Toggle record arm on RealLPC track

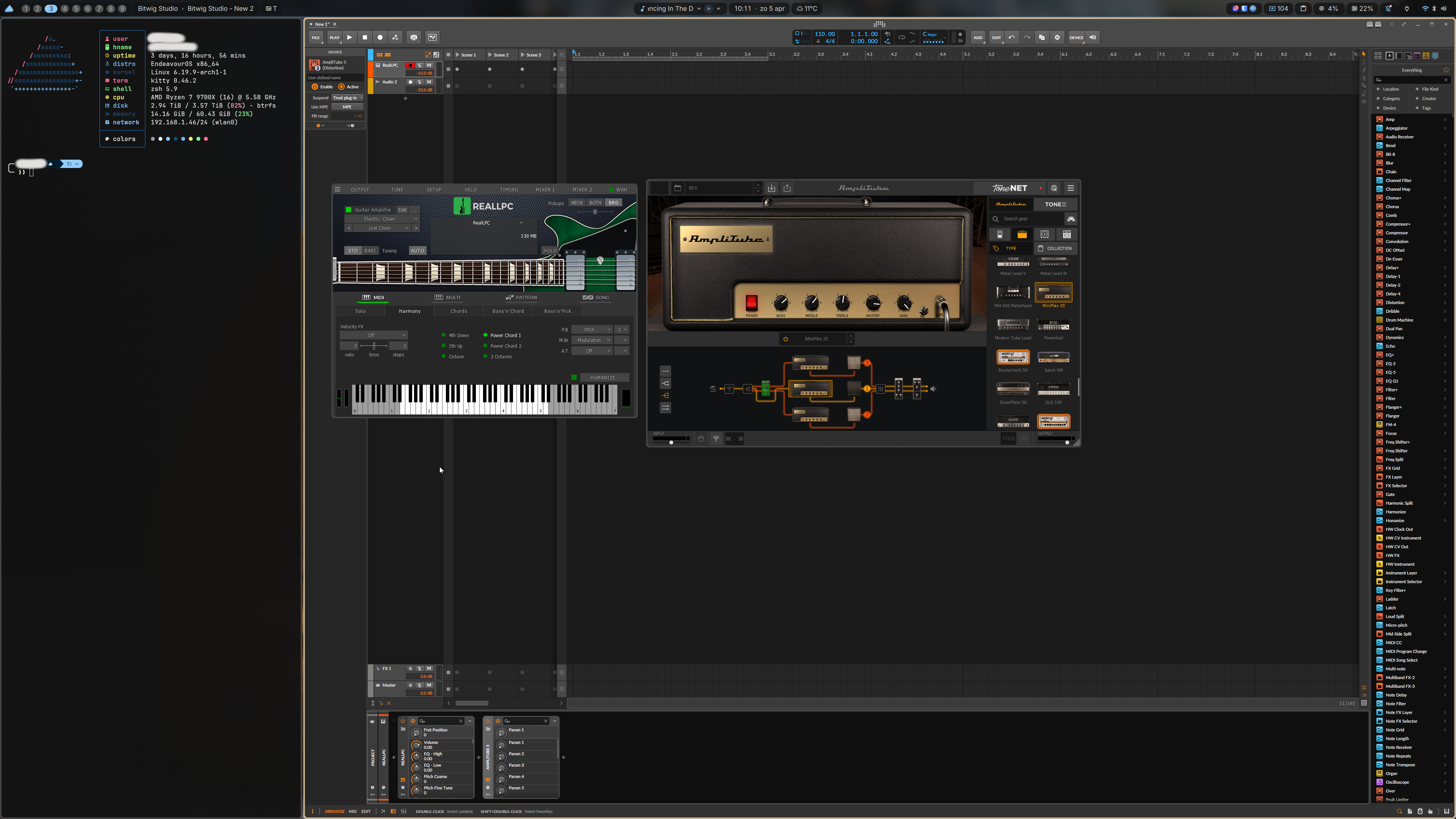coord(410,66)
